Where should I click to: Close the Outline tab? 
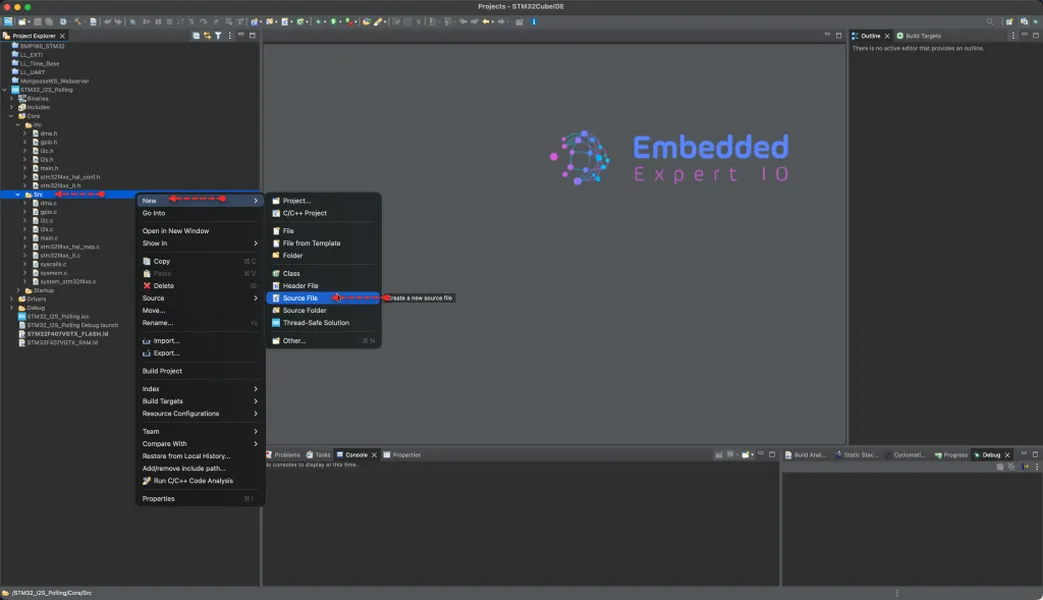(887, 36)
